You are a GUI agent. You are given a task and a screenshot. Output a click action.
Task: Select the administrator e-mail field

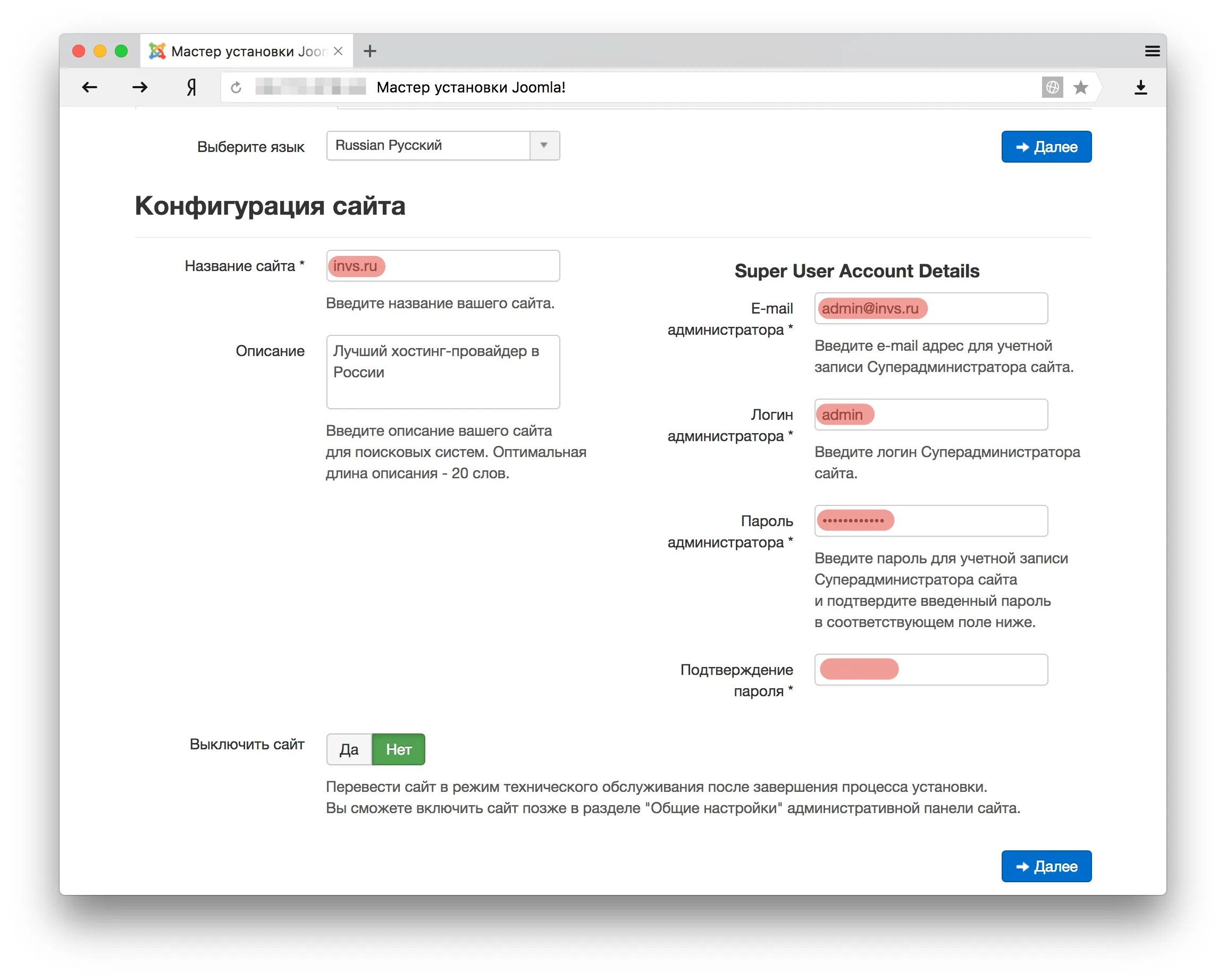point(931,309)
